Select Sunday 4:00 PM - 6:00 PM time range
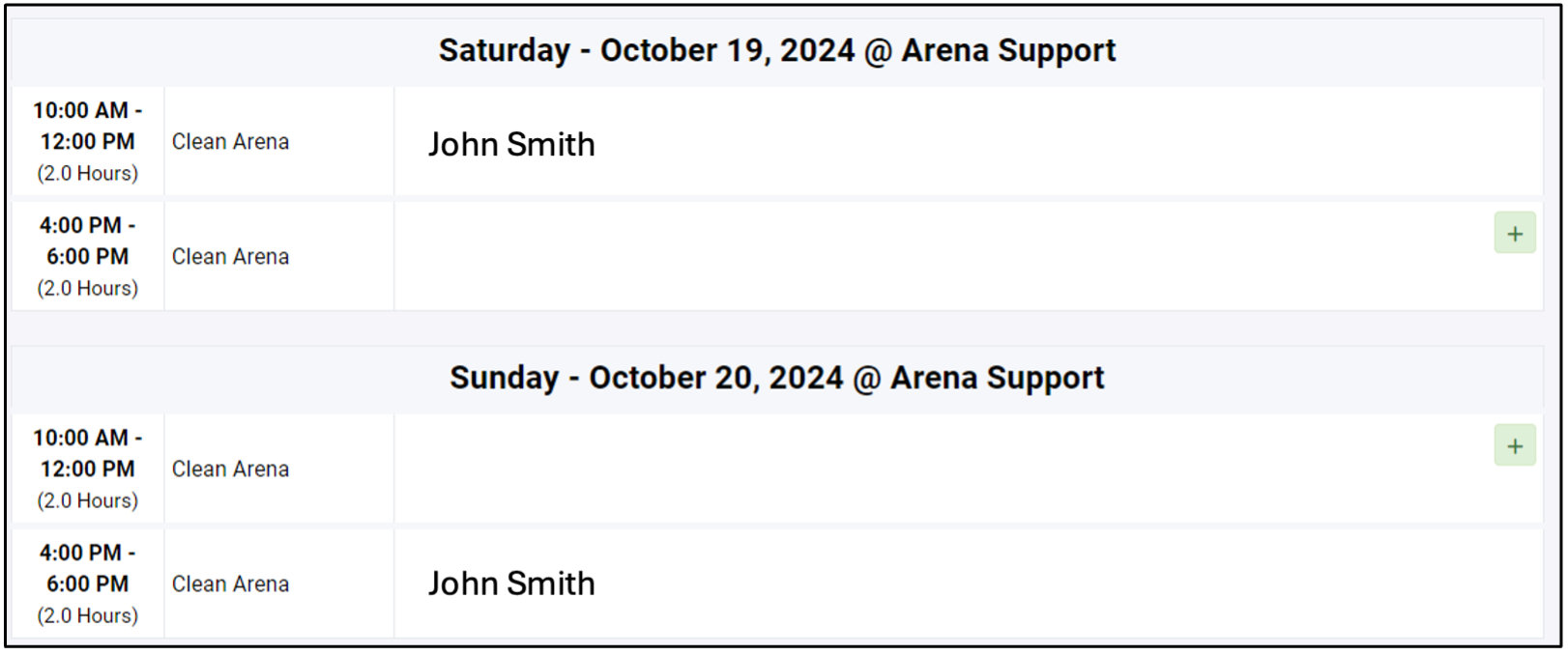 tap(87, 568)
